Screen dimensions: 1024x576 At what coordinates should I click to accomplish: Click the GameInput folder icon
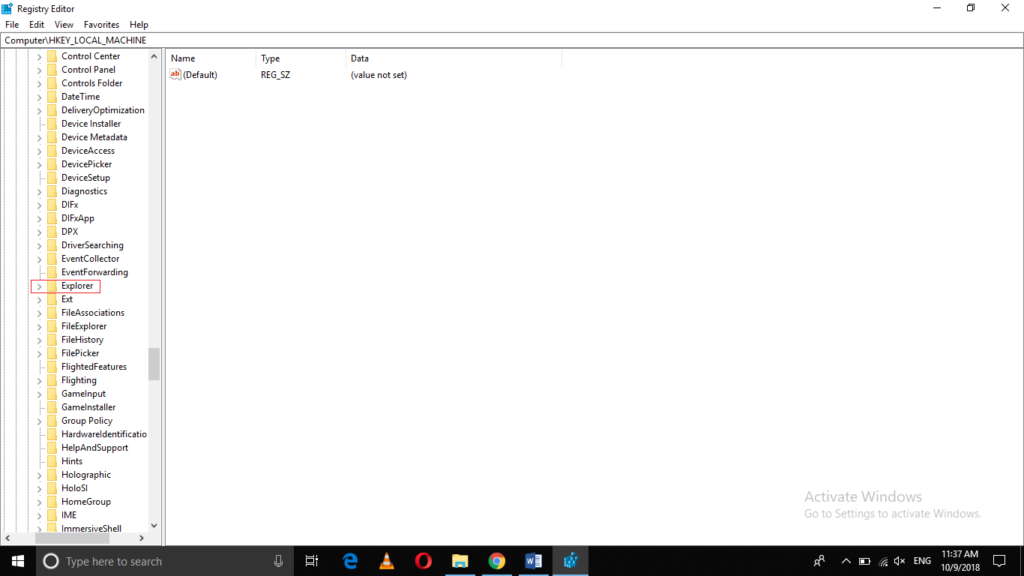(x=52, y=394)
